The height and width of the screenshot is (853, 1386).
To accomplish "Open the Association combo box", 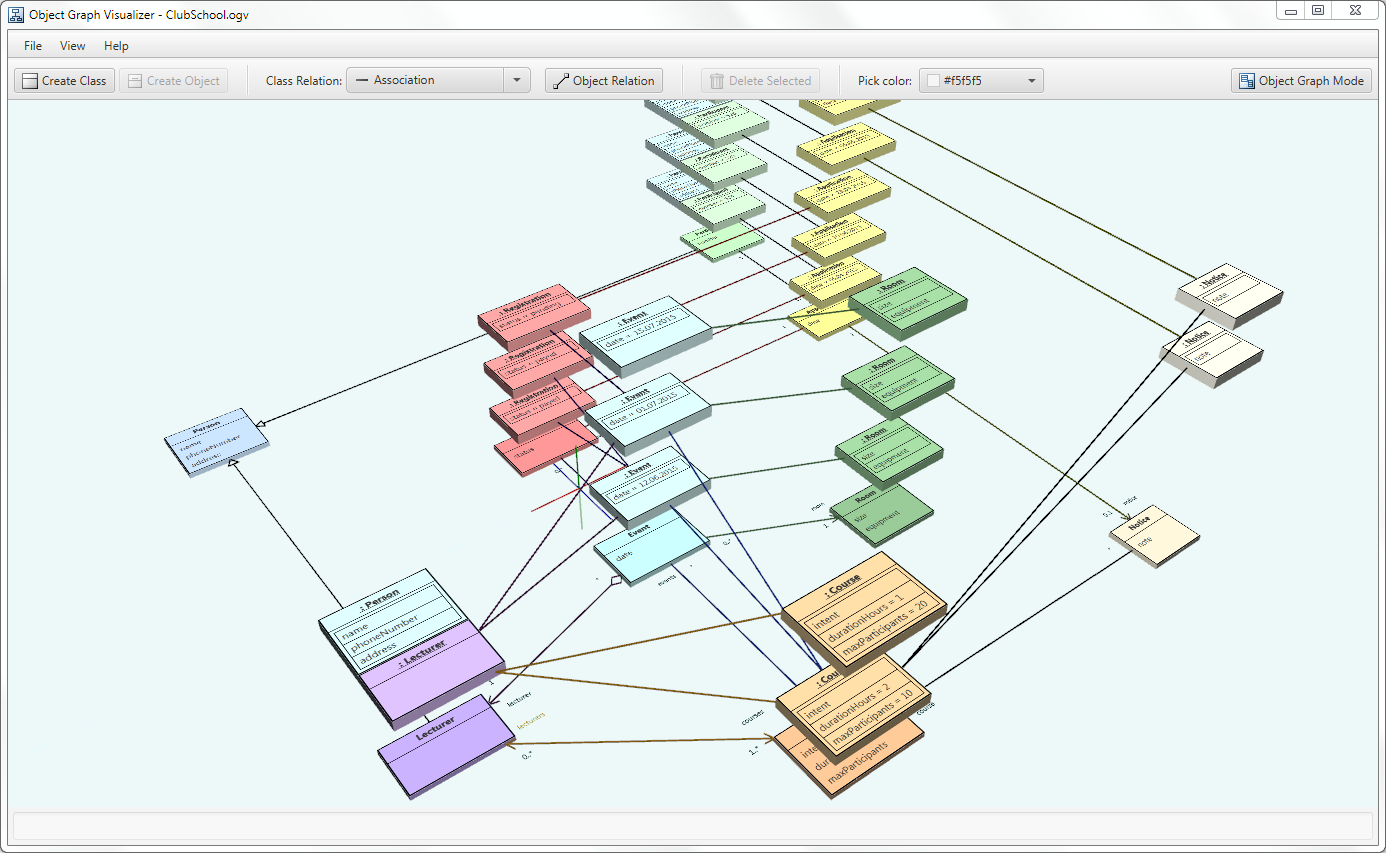I will [430, 80].
